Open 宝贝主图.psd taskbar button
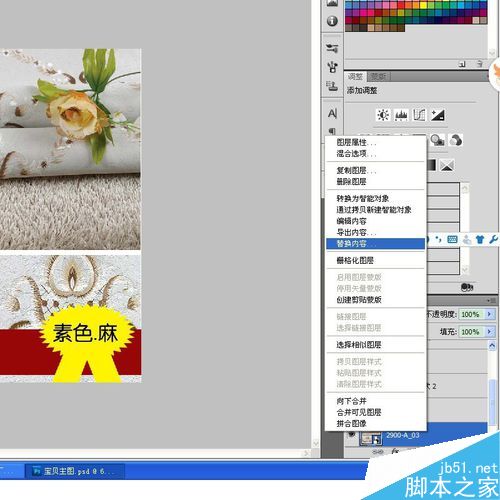 (75, 471)
